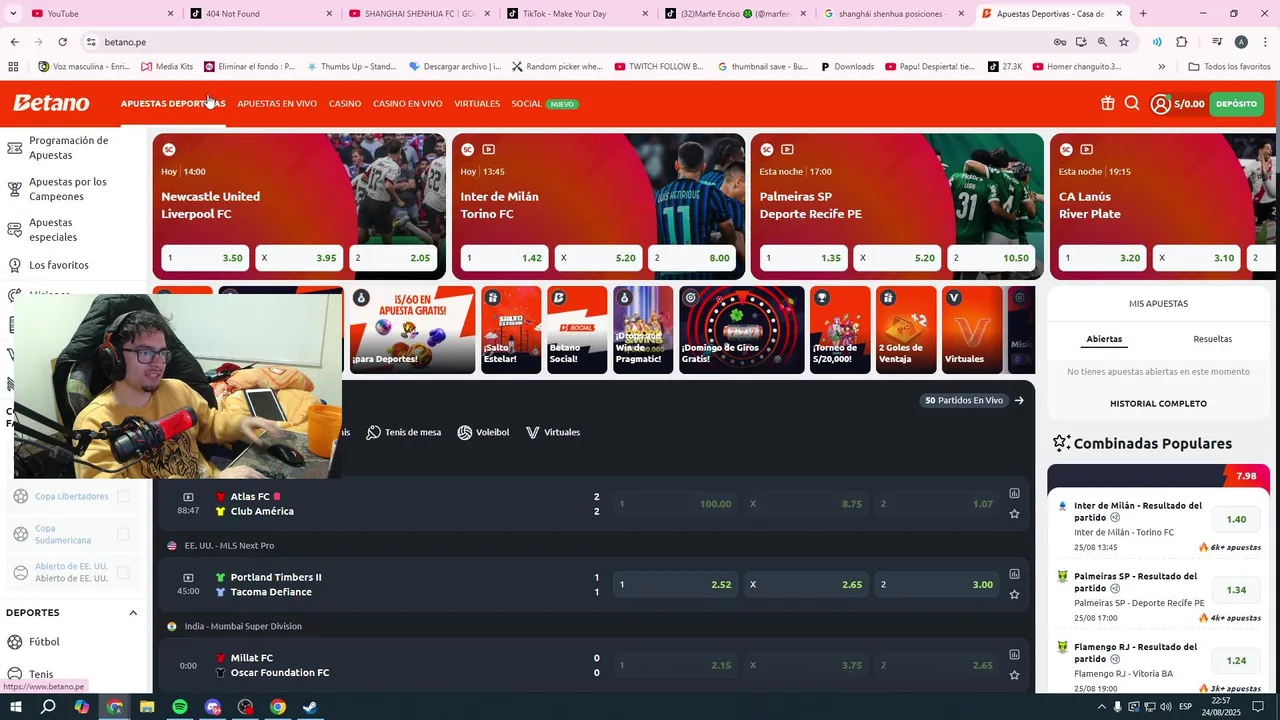The height and width of the screenshot is (720, 1280).
Task: Reload the page
Action: tap(62, 42)
